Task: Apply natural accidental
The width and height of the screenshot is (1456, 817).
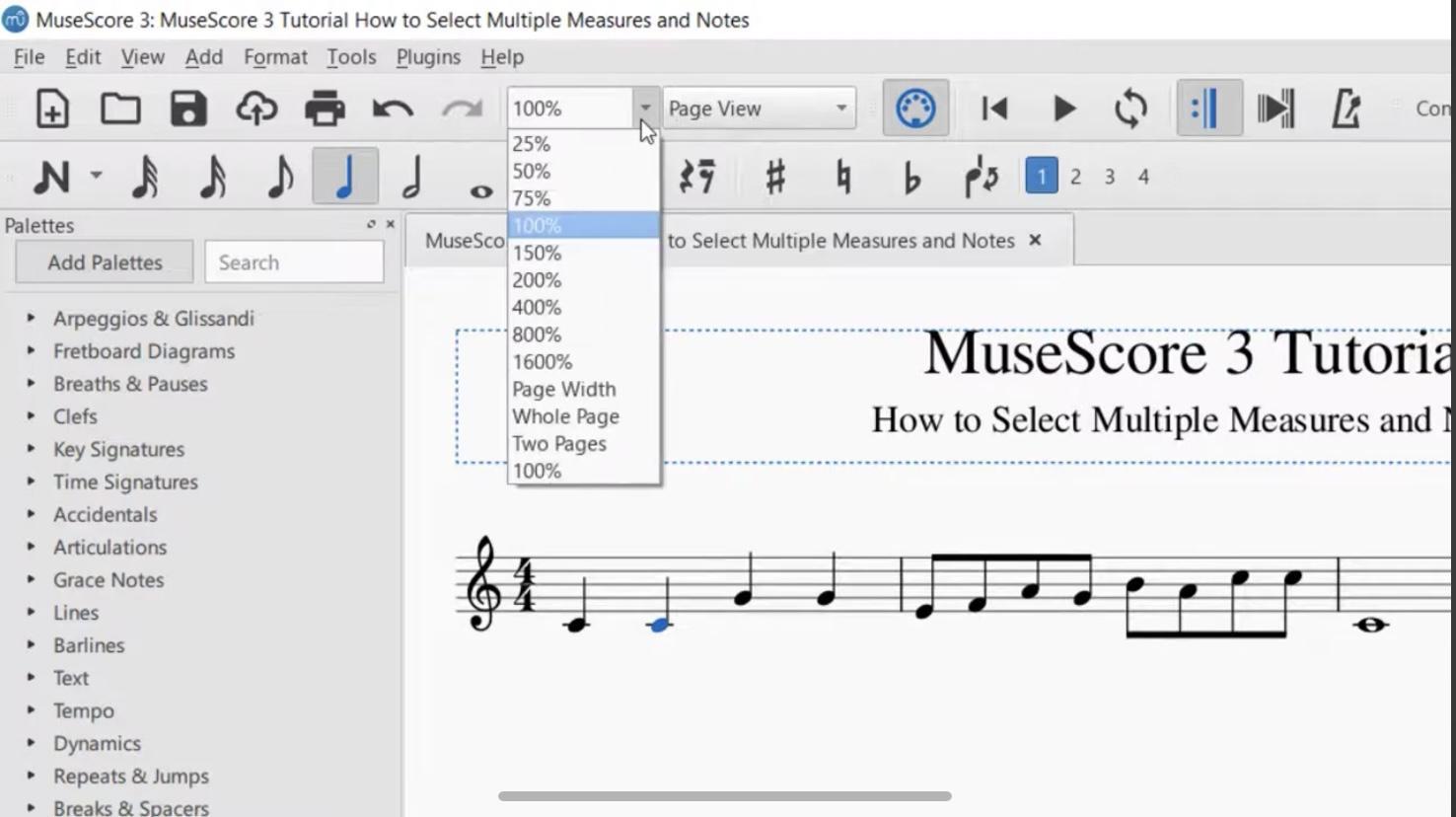Action: [x=843, y=177]
